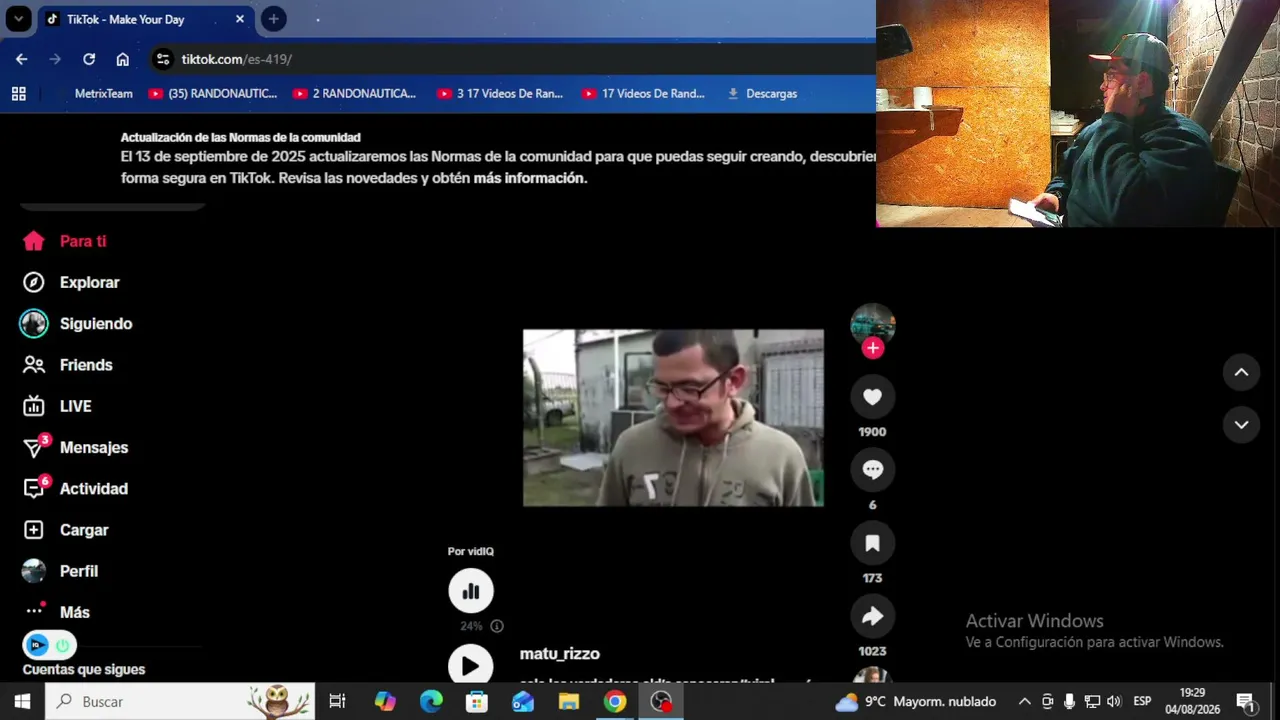
Task: Follow the más información link
Action: pyautogui.click(x=528, y=178)
